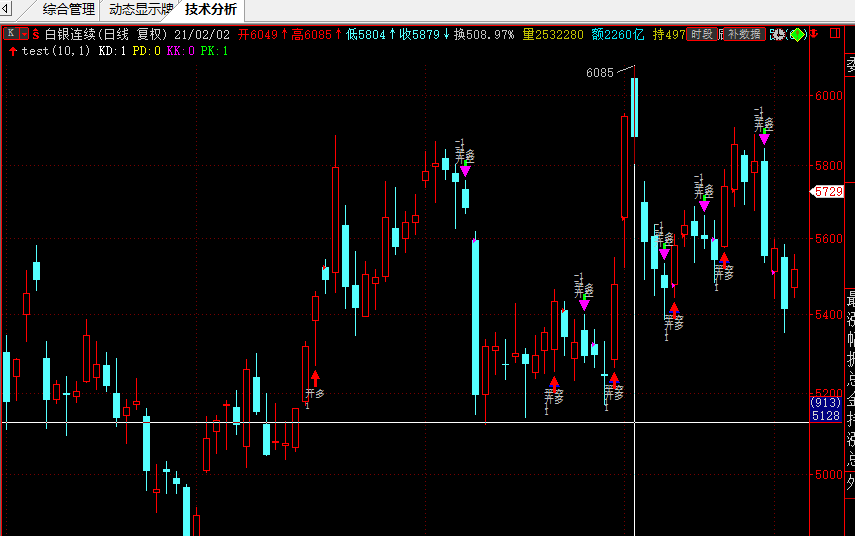Screen dimensions: 855x536
Task: Click the red anchor icon in the header
Action: (x=815, y=34)
